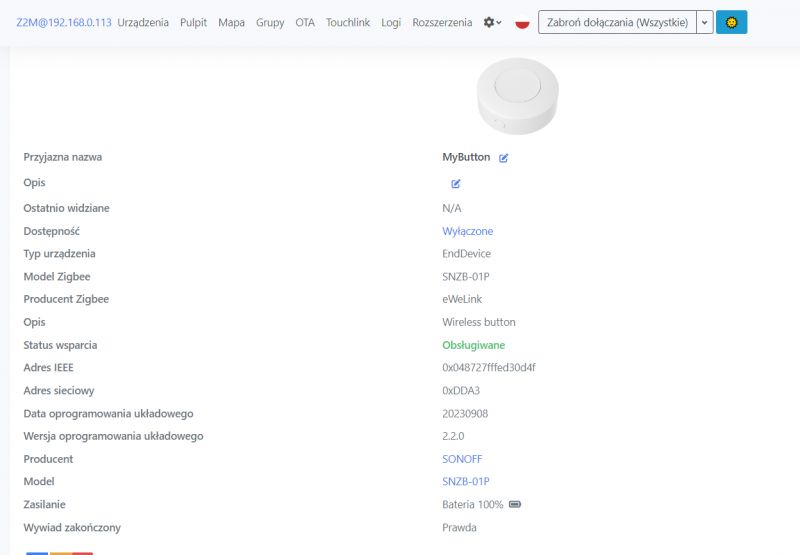Click the Obsługiwane support status link
Image resolution: width=800 pixels, height=555 pixels.
pyautogui.click(x=473, y=345)
